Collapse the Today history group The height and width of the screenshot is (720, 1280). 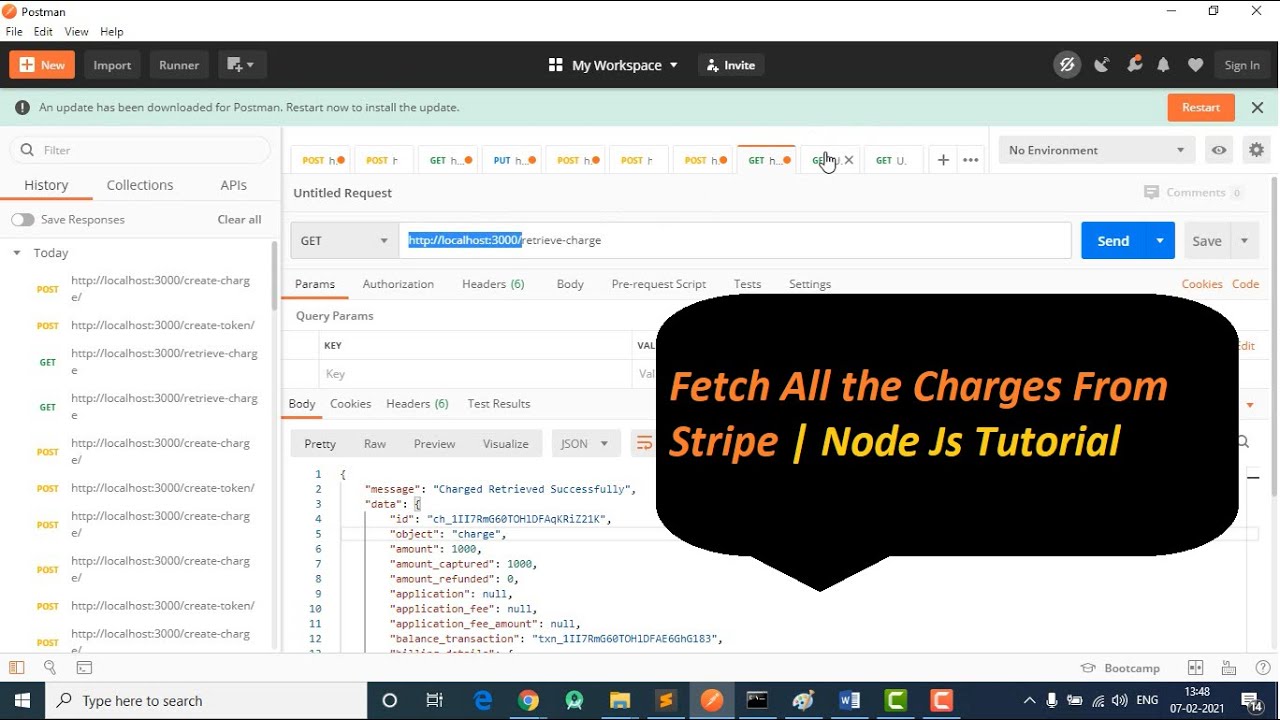coord(16,253)
